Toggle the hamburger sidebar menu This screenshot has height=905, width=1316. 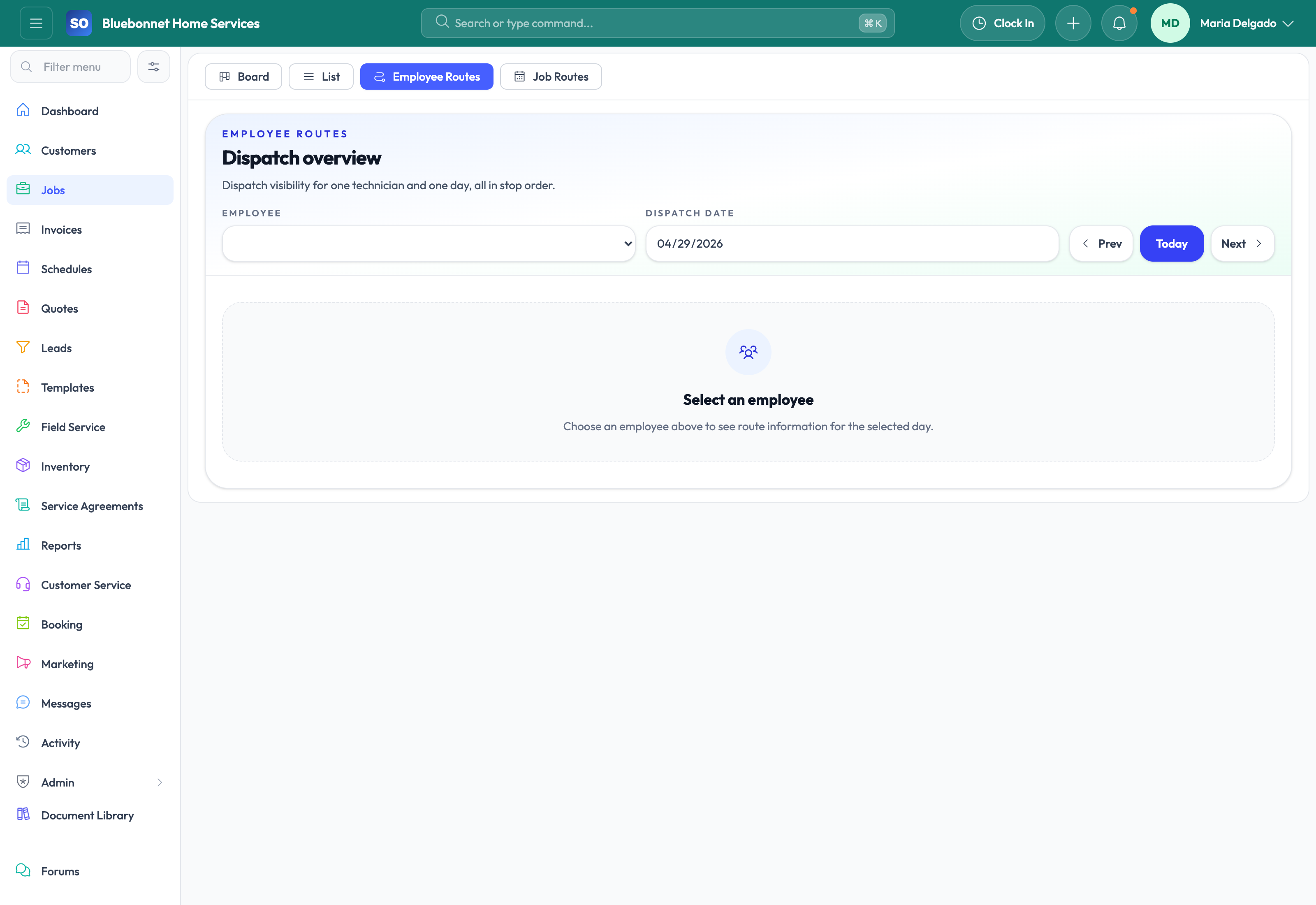pyautogui.click(x=36, y=23)
